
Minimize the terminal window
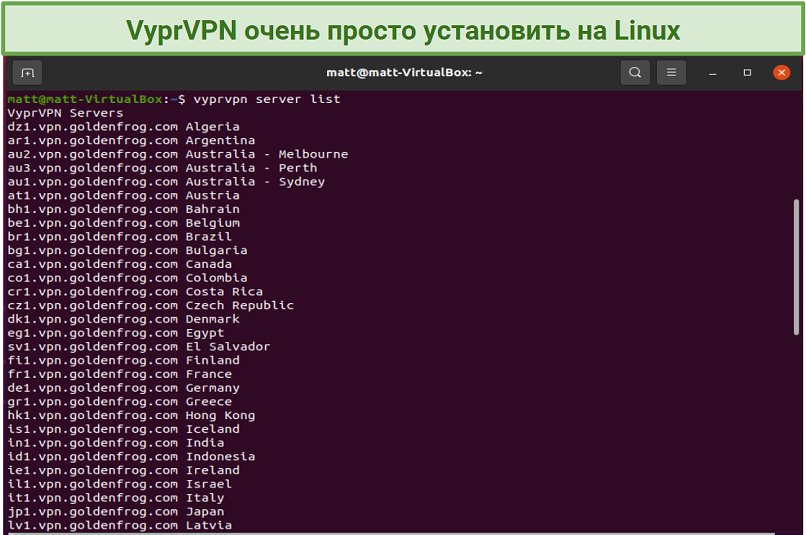coord(712,73)
